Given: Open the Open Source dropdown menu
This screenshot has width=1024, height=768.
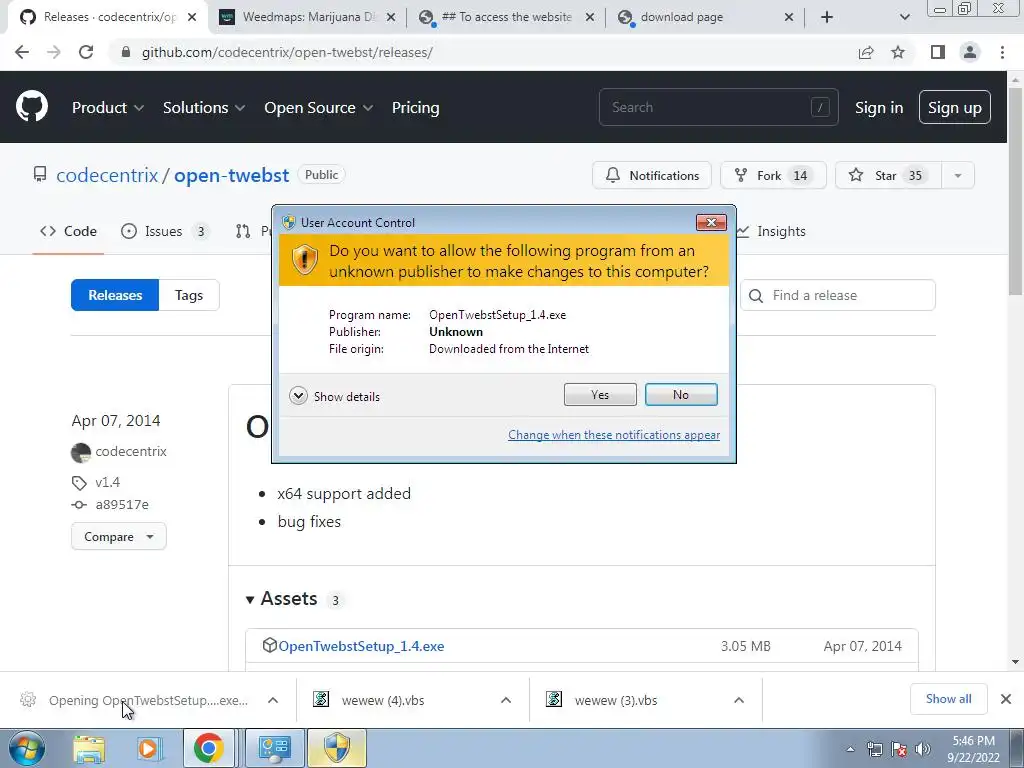Looking at the screenshot, I should 319,107.
